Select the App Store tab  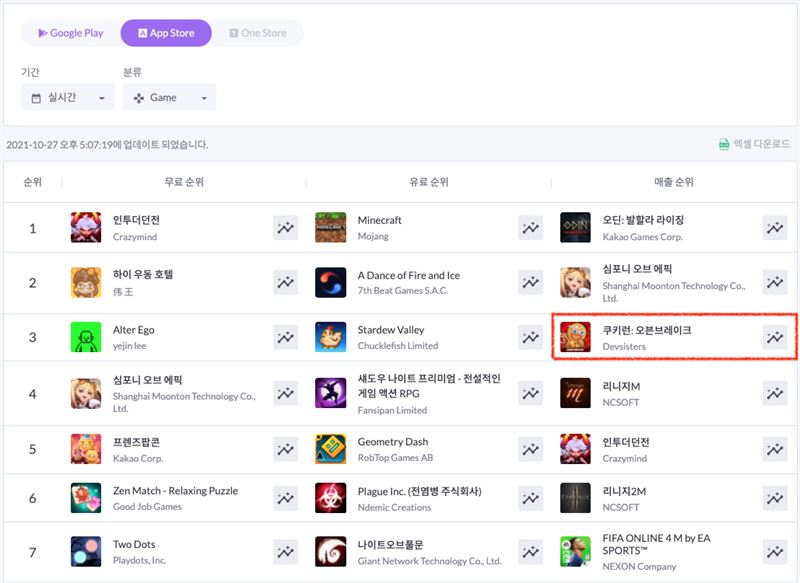pos(166,33)
